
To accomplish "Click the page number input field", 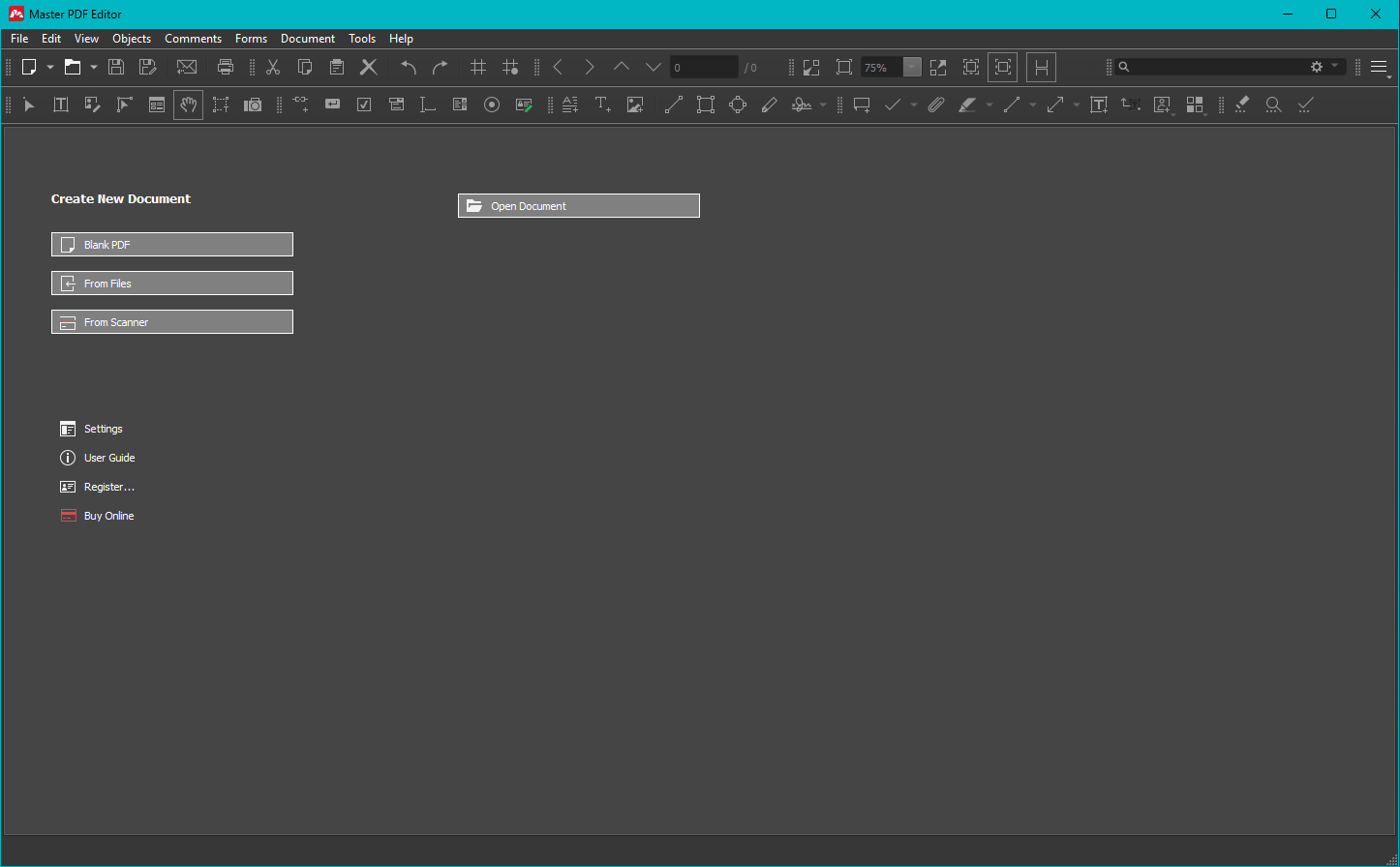I will [x=704, y=68].
